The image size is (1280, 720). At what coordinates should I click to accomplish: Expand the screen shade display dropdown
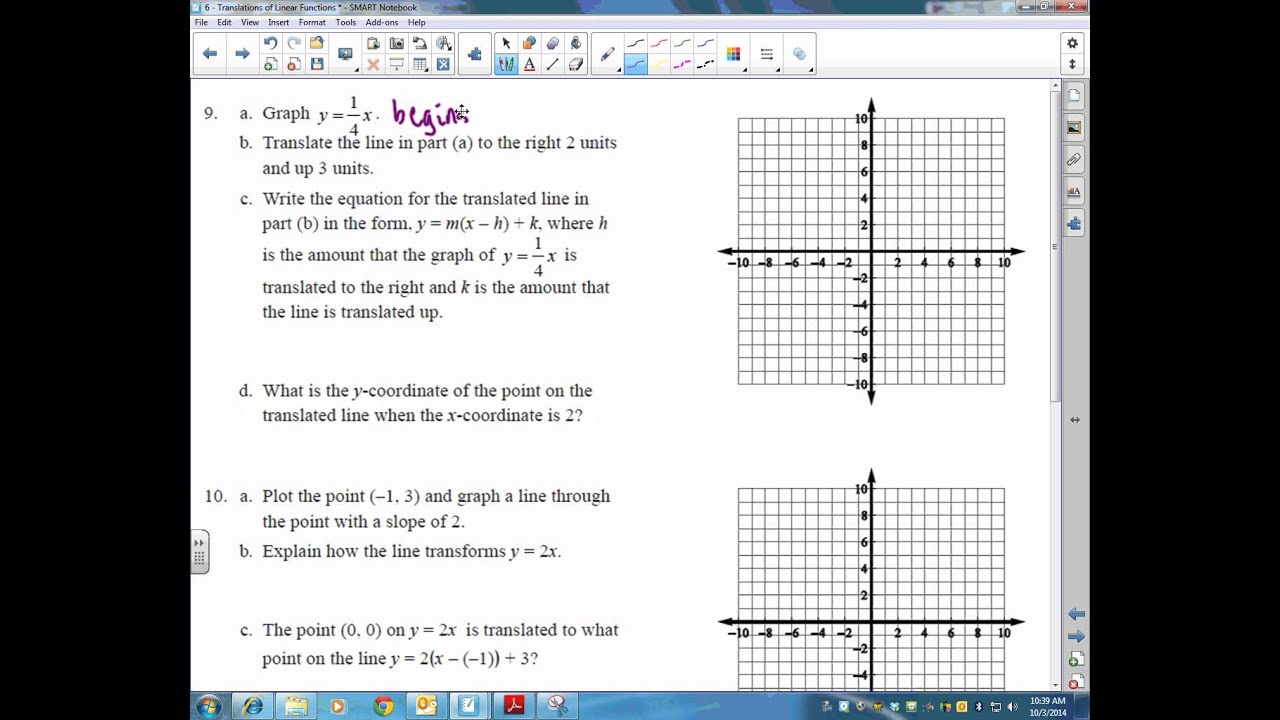[x=346, y=54]
